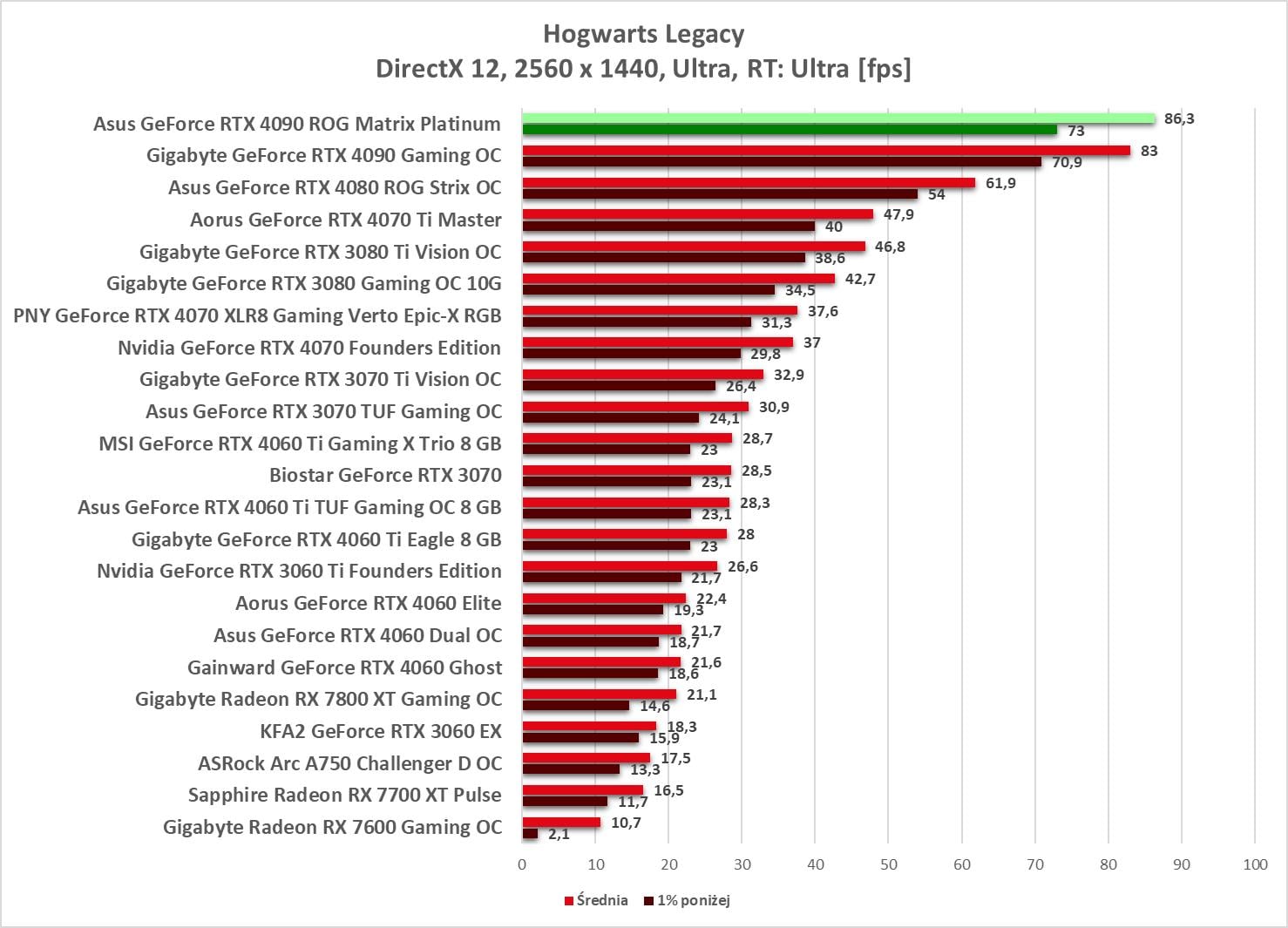
Task: Click the 61,9 data value label
Action: pyautogui.click(x=1000, y=183)
